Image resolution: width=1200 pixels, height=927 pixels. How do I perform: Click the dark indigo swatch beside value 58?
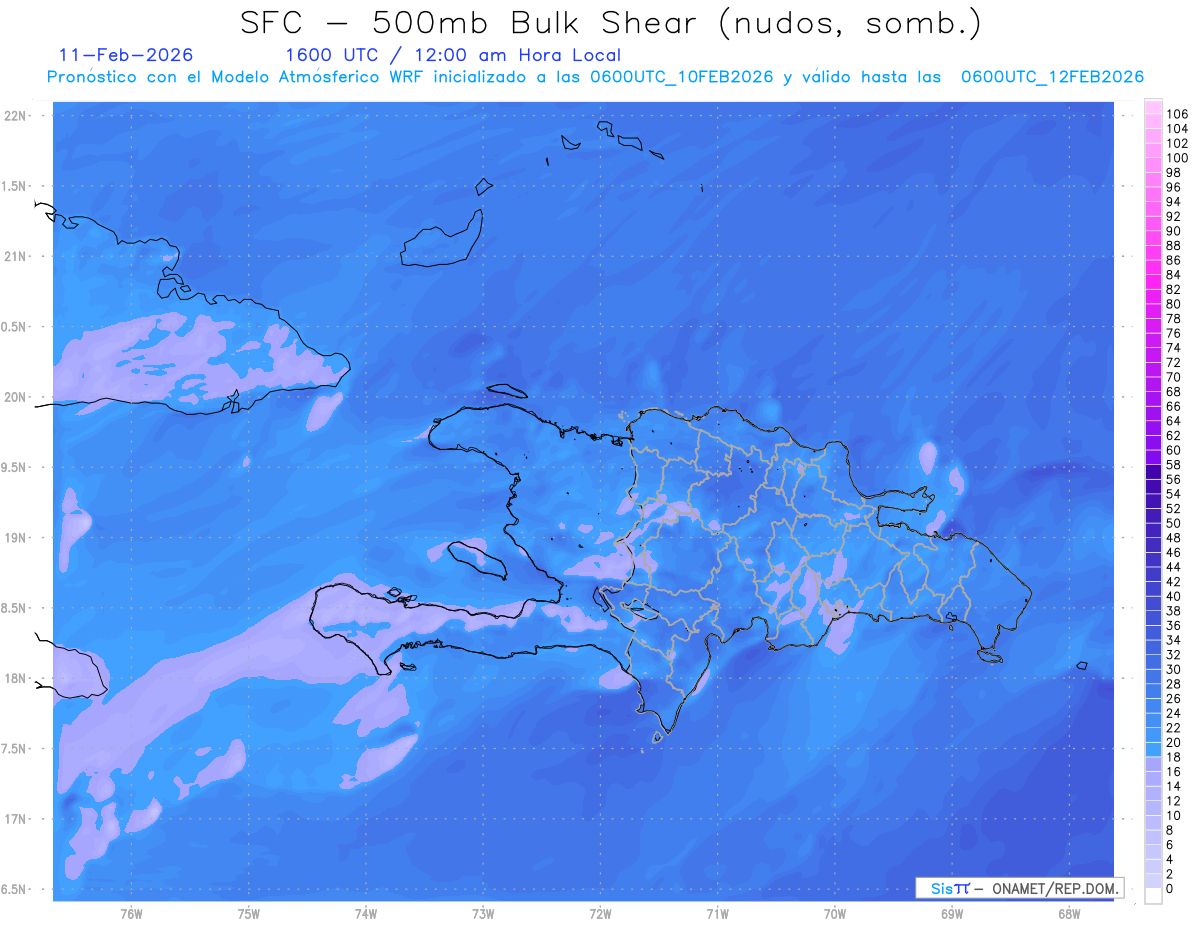tap(1153, 472)
